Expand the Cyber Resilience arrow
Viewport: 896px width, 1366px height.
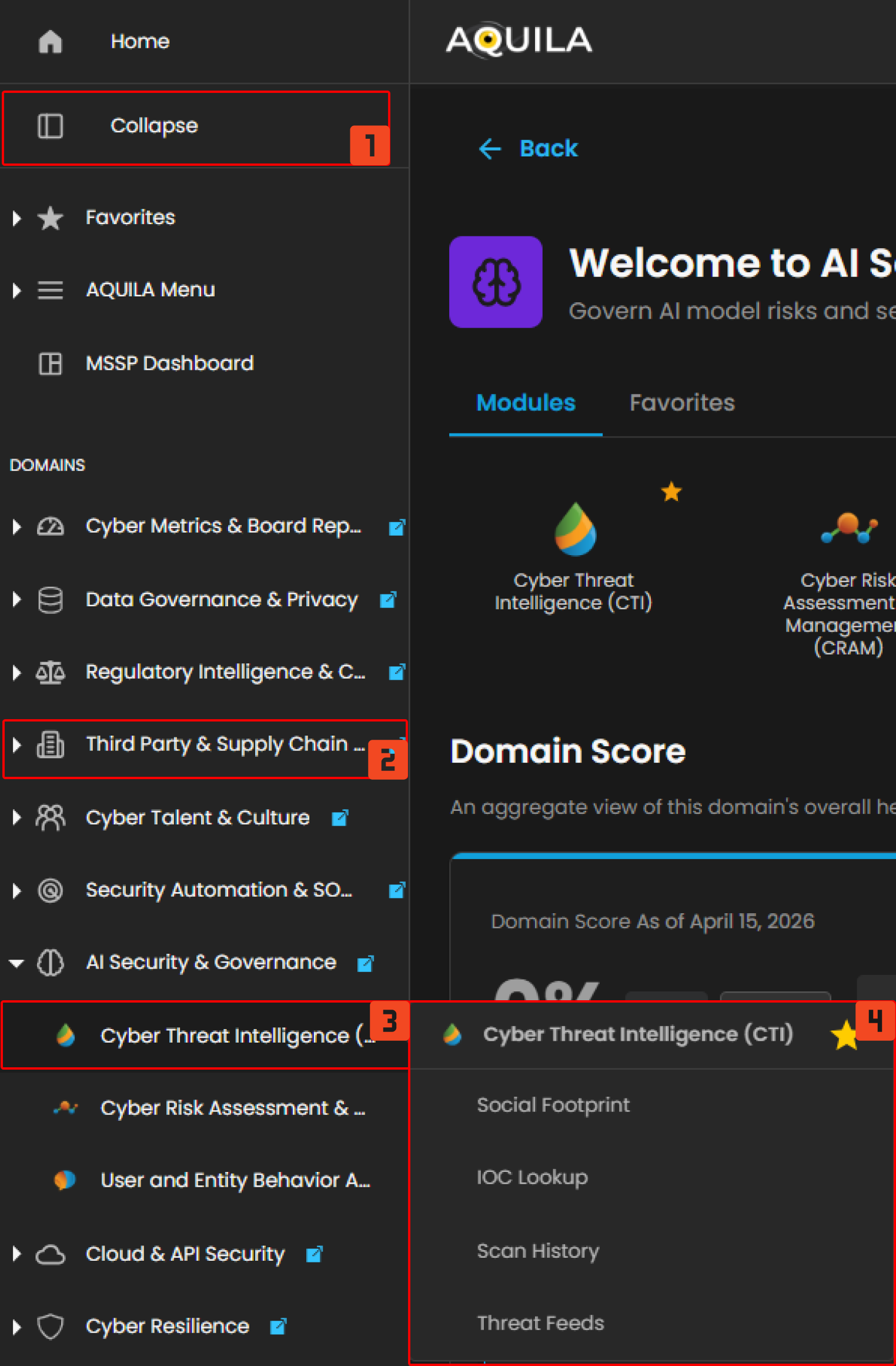[x=16, y=1327]
